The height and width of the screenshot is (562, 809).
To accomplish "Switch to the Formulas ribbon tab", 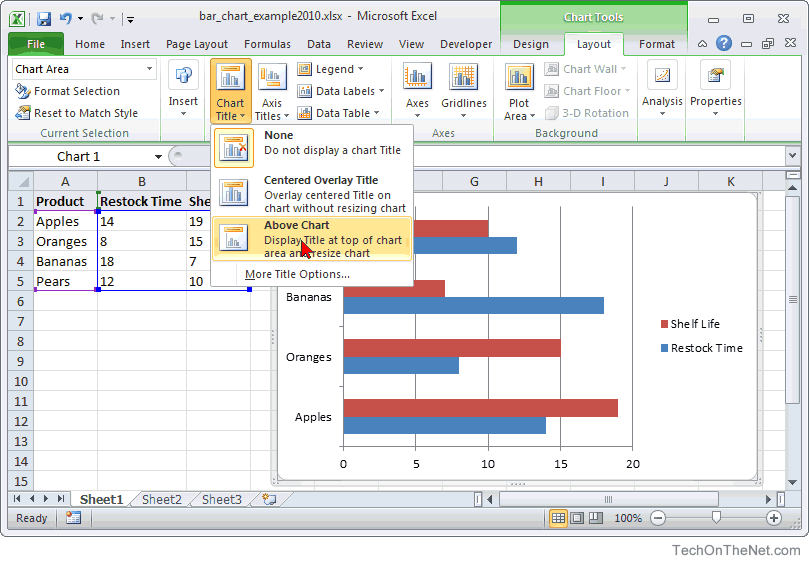I will pyautogui.click(x=267, y=44).
